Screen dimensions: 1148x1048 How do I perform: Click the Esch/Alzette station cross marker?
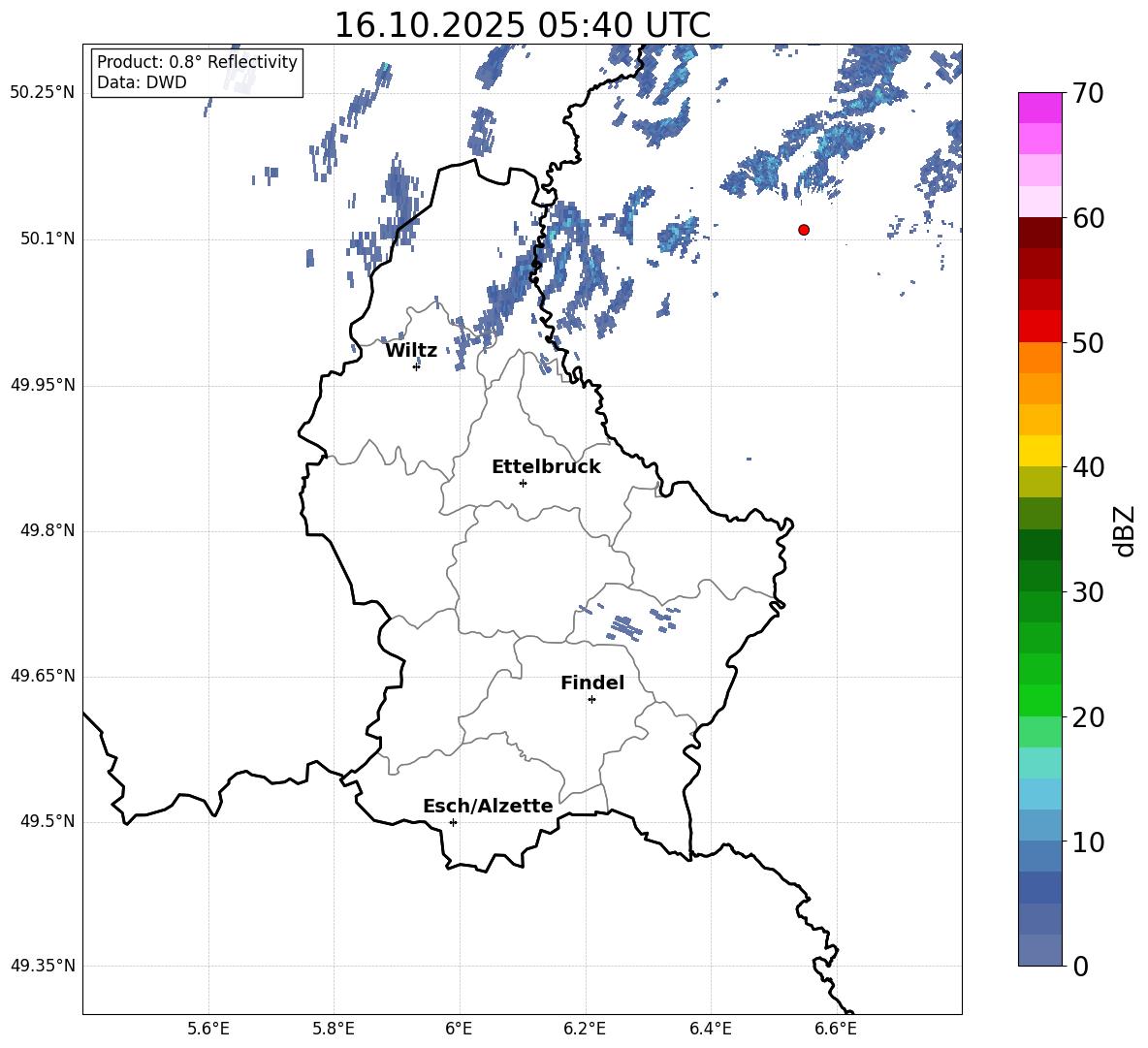click(453, 822)
